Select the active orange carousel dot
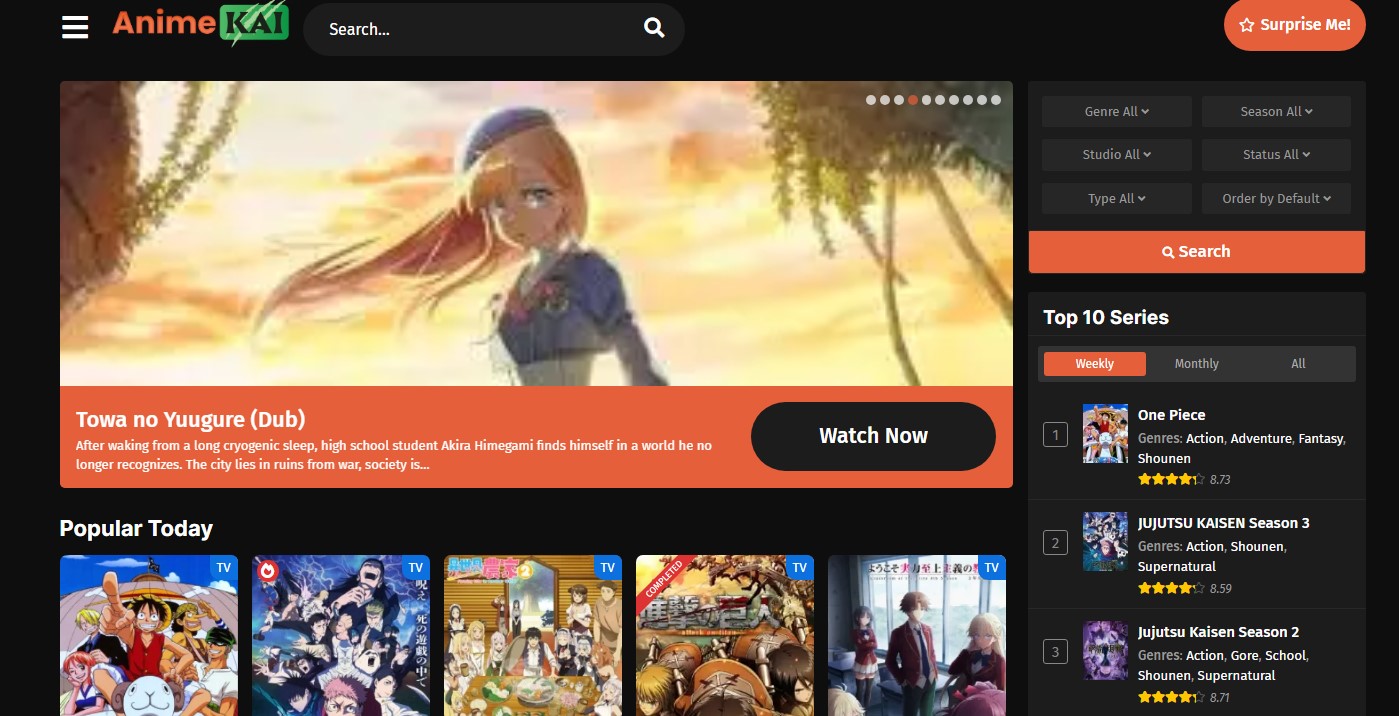The image size is (1399, 716). coord(913,100)
